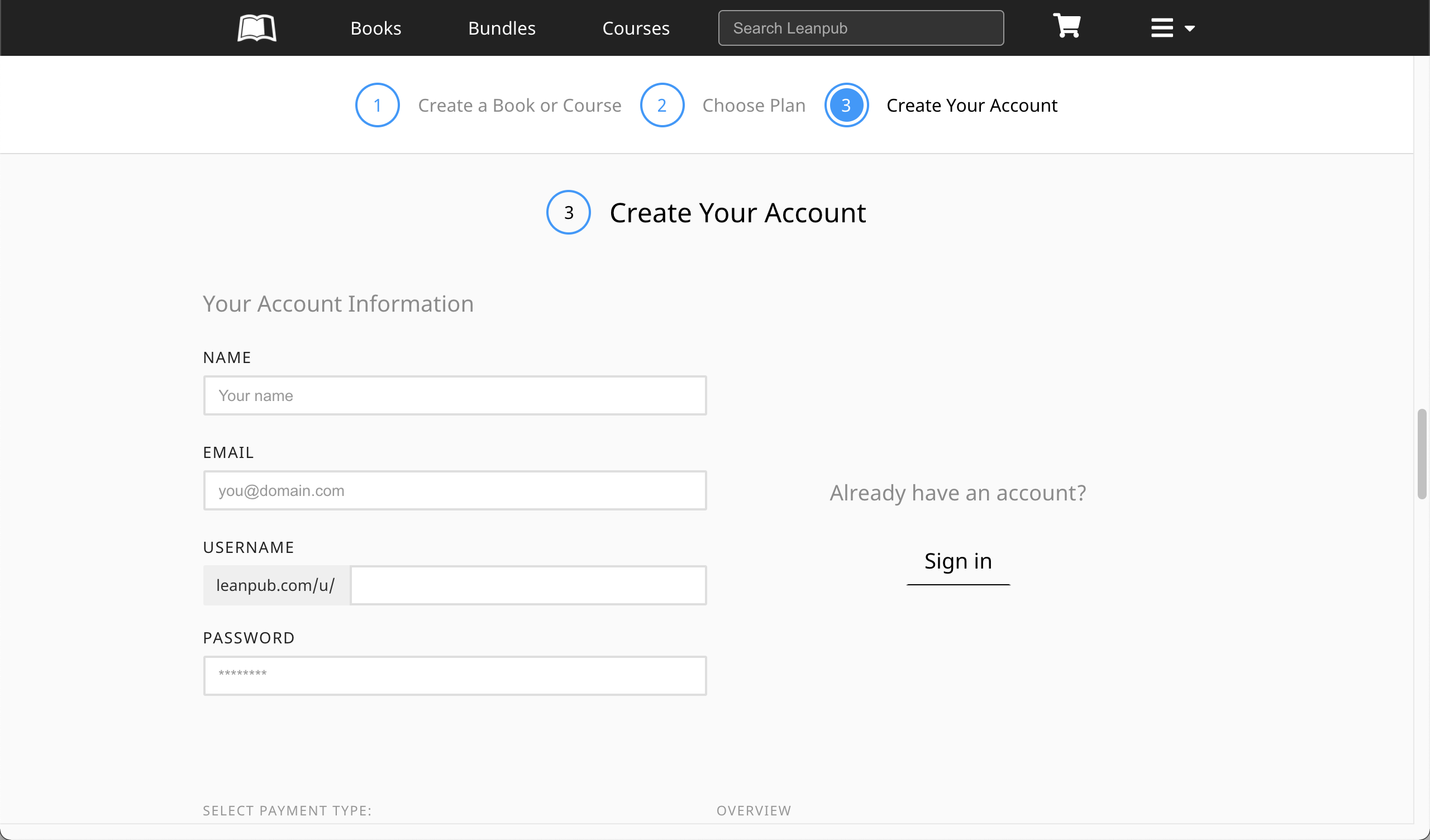Go back to Create a Book or Course step
1430x840 pixels.
(x=519, y=106)
